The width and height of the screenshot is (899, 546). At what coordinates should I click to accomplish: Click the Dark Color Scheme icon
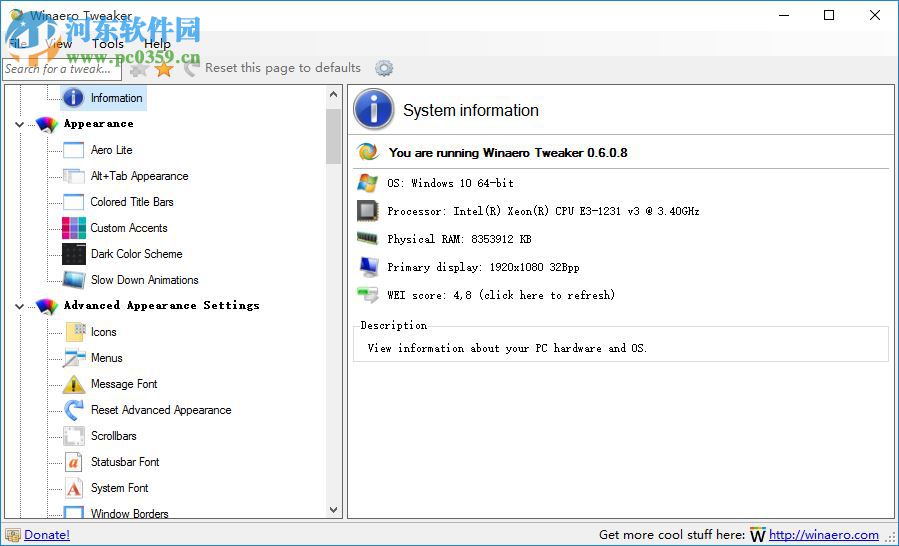(73, 254)
